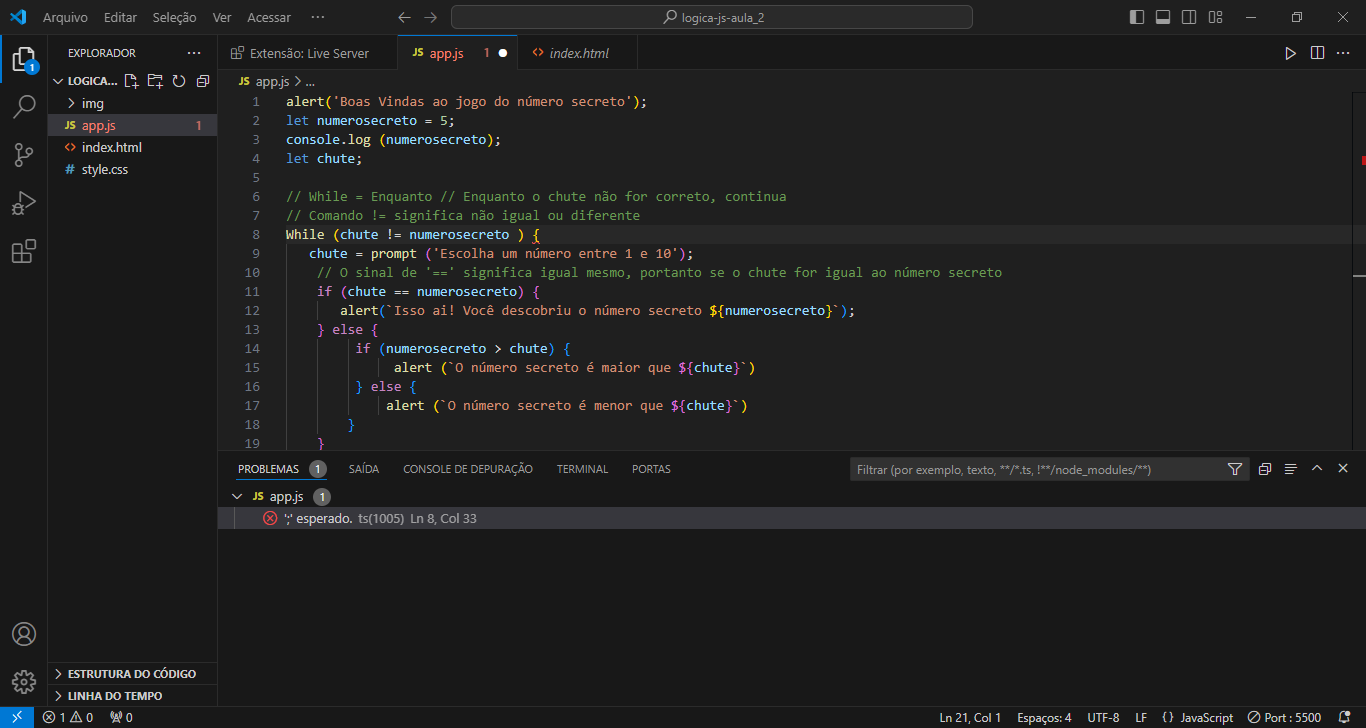Open the Arquivo menu
Screen dimensions: 1366x728
click(x=65, y=17)
